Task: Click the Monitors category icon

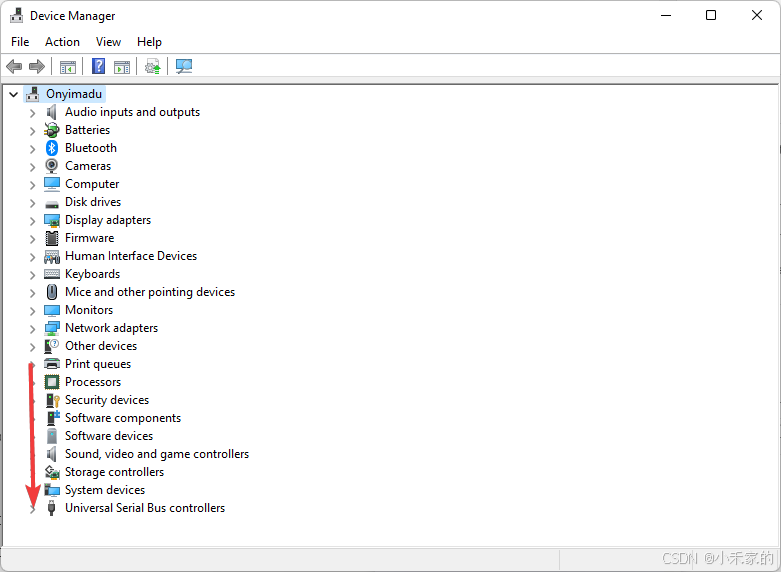Action: (x=52, y=310)
